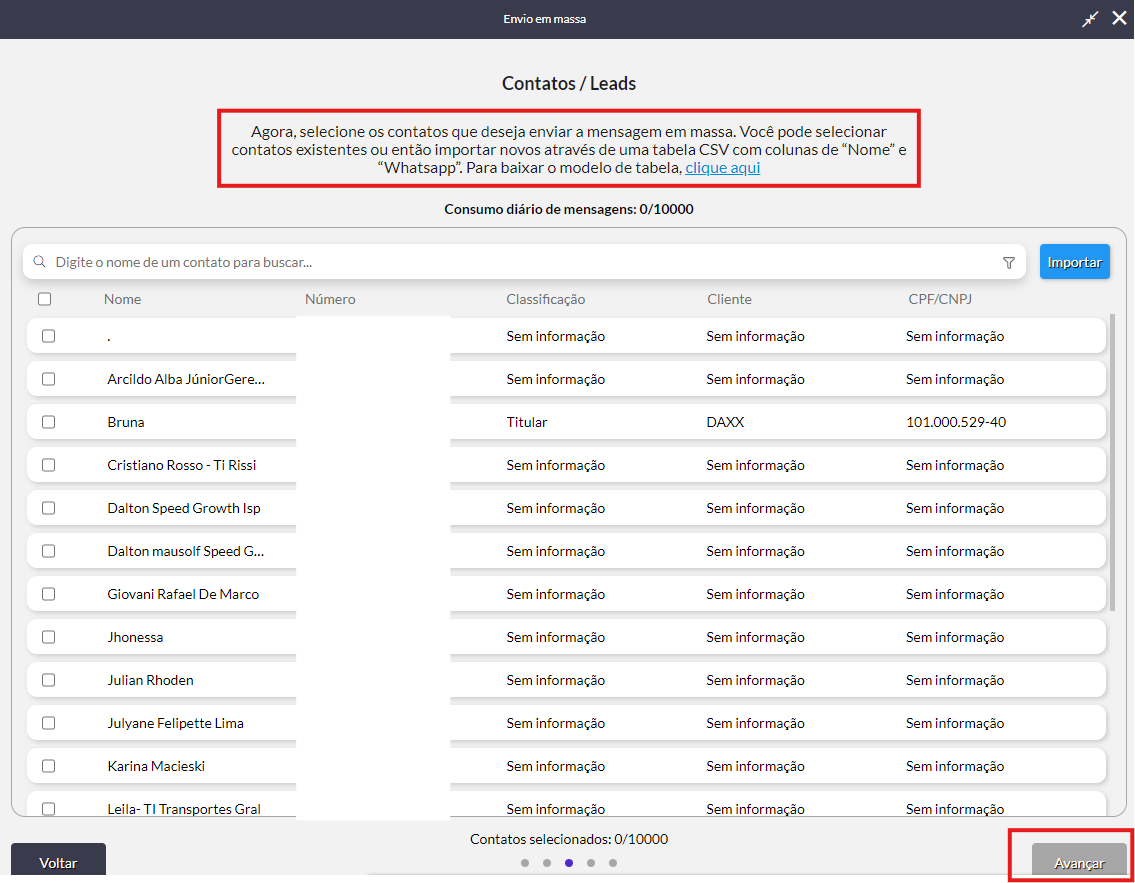Viewport: 1135px width, 883px height.
Task: Tick the Dalton mausolf Speed checkbox
Action: point(48,551)
